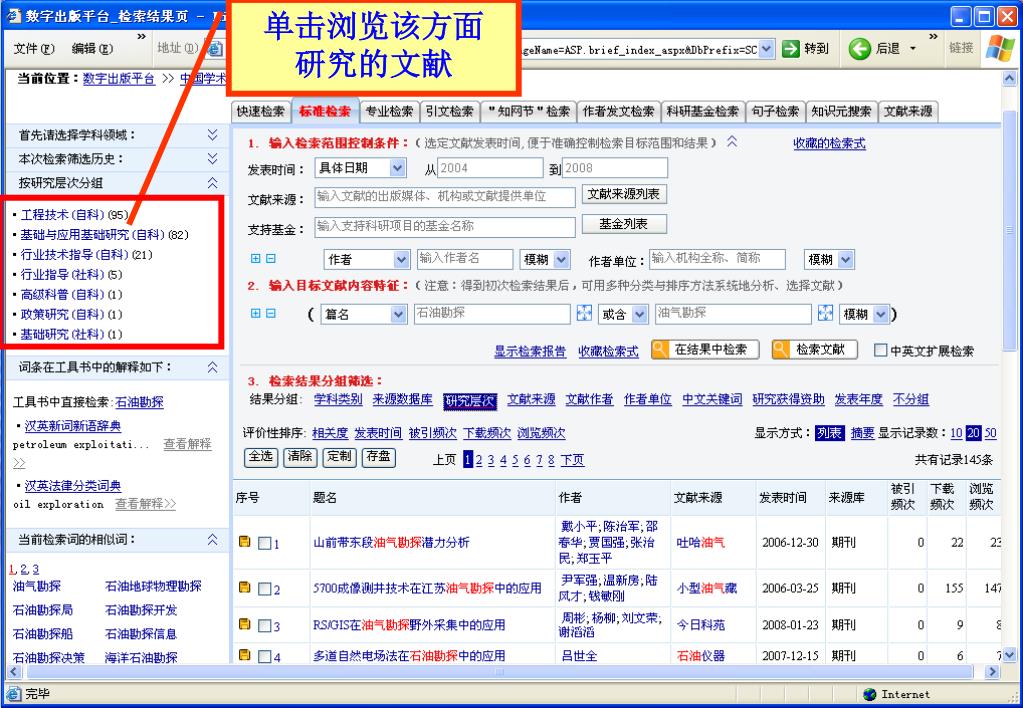Sort results by 被引频次
This screenshot has height=708, width=1023.
pyautogui.click(x=433, y=433)
